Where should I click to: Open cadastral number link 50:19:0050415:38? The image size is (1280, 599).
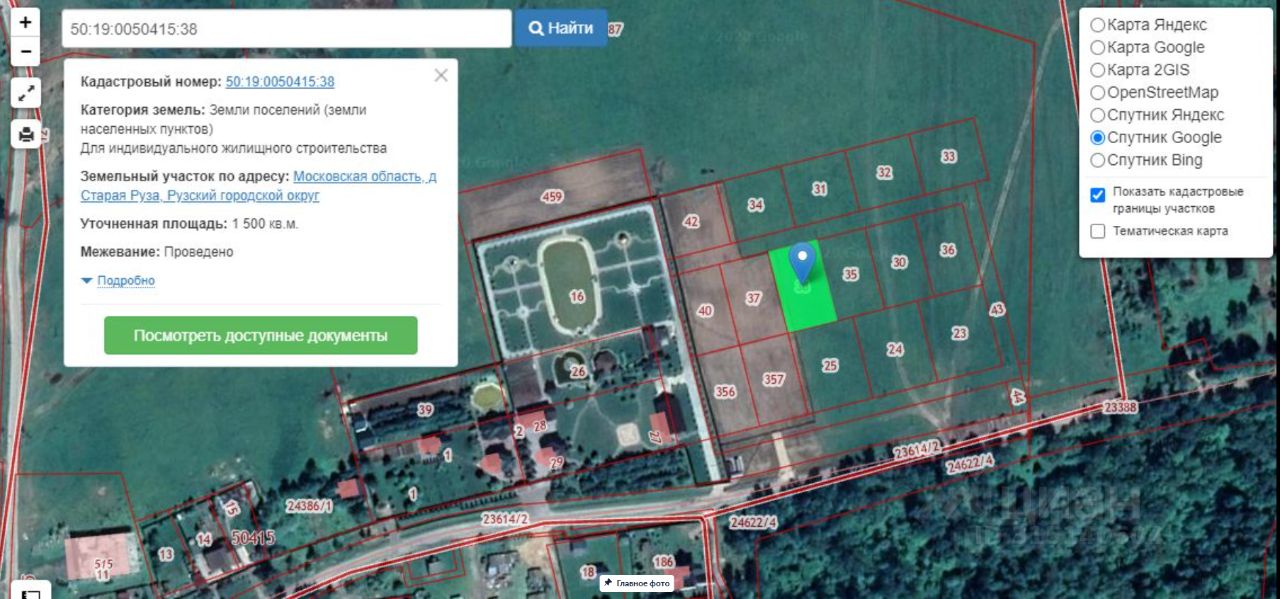(280, 82)
